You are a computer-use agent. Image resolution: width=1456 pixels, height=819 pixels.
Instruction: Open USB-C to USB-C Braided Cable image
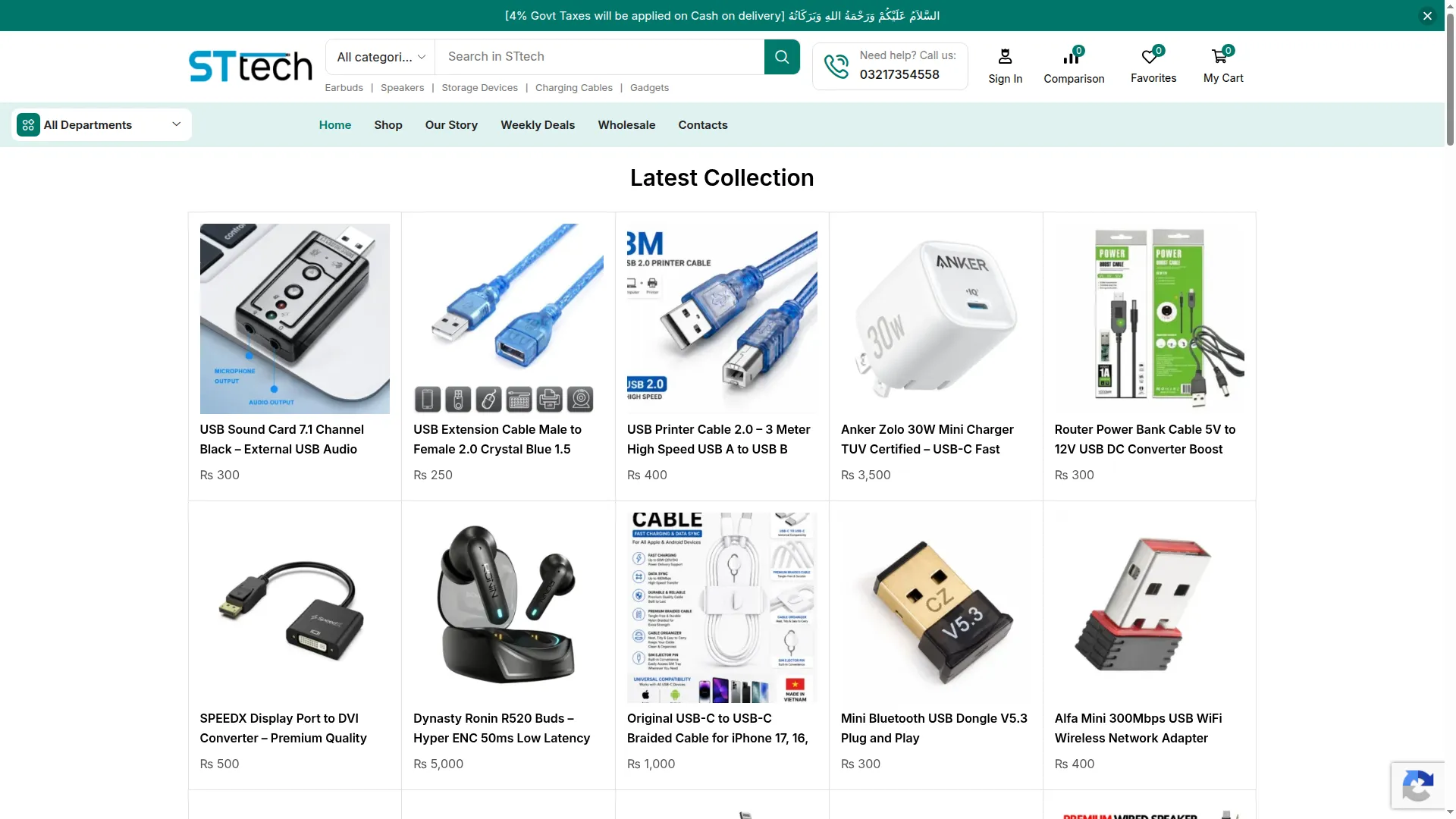722,607
